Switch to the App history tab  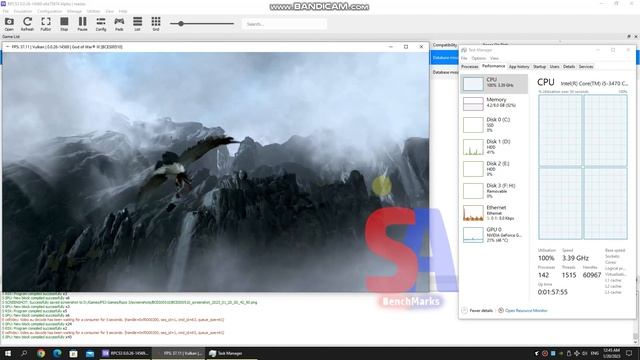519,67
